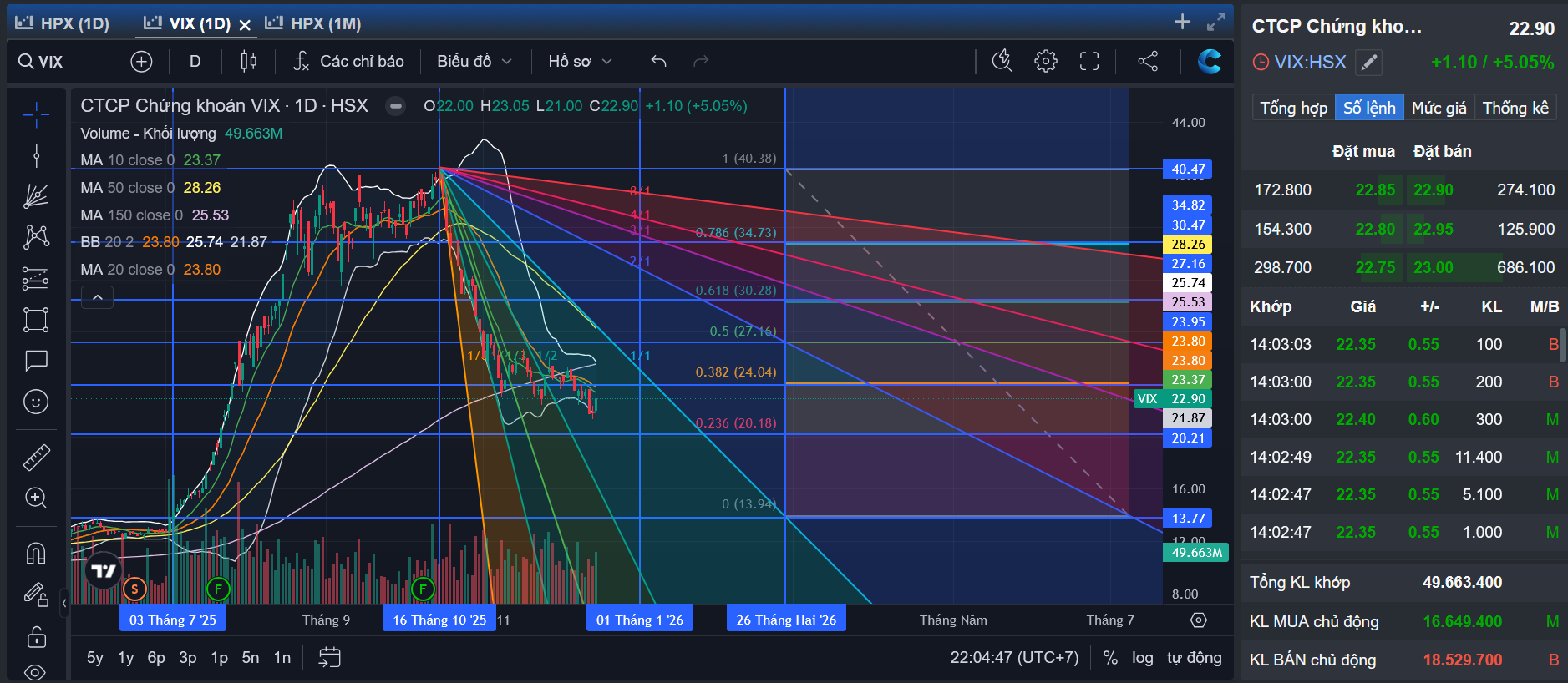Select the crosshair cursor tool

point(36,114)
